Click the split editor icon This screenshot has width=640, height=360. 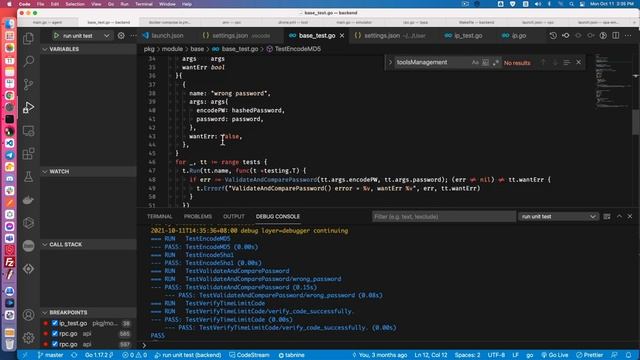[x=616, y=36]
